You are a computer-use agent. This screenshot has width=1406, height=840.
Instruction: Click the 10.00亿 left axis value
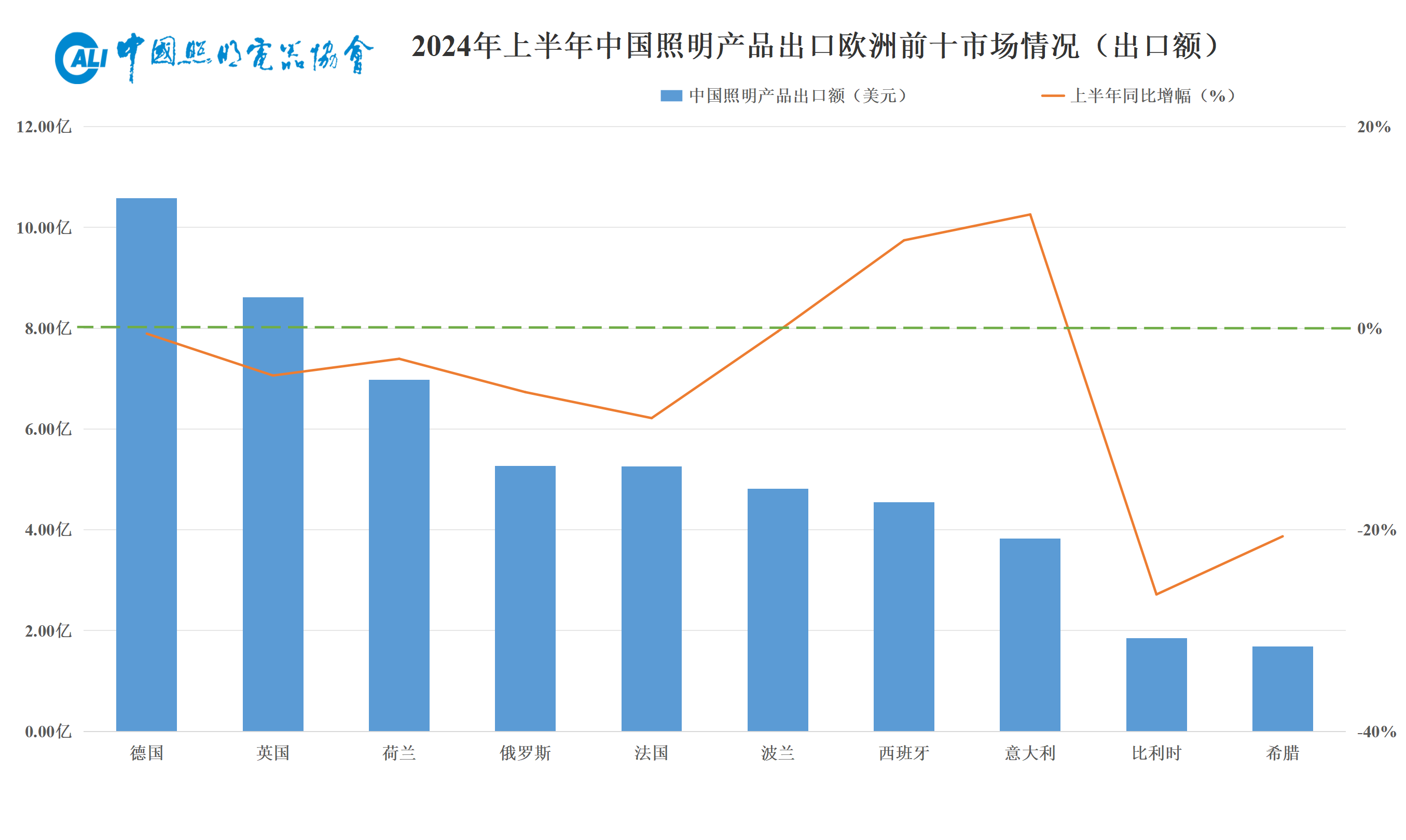coord(44,228)
